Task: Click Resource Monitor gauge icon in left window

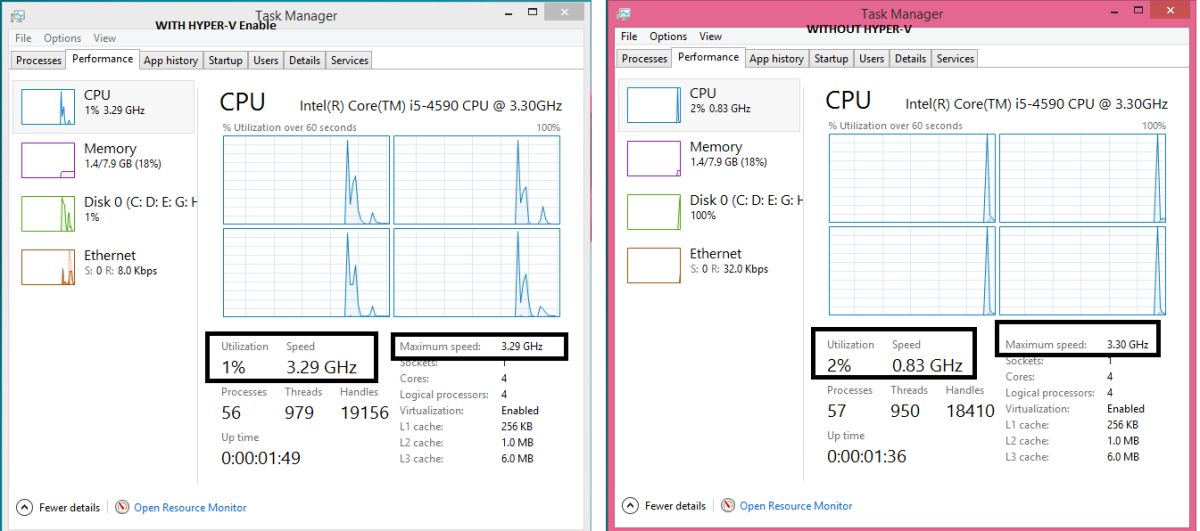Action: click(122, 507)
